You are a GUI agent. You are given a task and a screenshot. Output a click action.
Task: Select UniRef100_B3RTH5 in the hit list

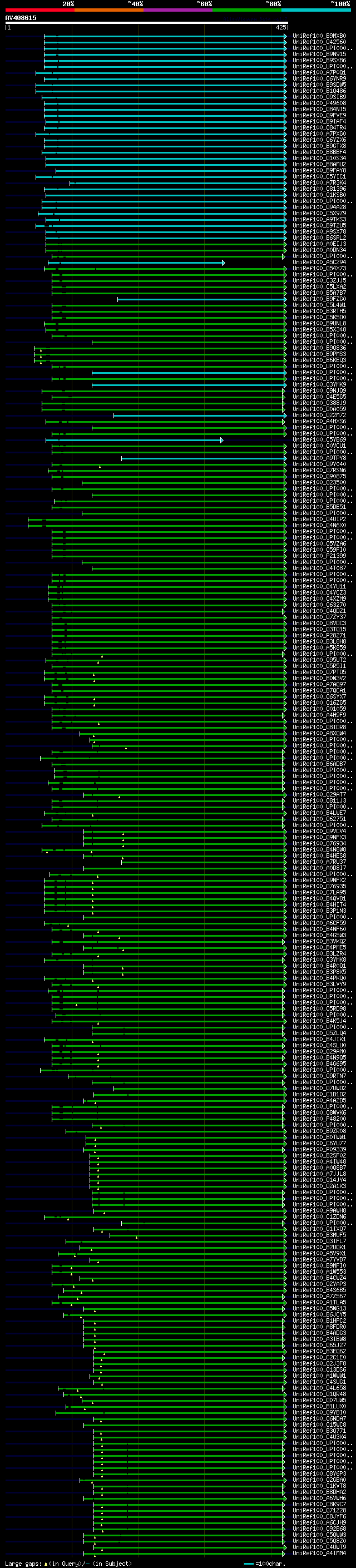319,311
